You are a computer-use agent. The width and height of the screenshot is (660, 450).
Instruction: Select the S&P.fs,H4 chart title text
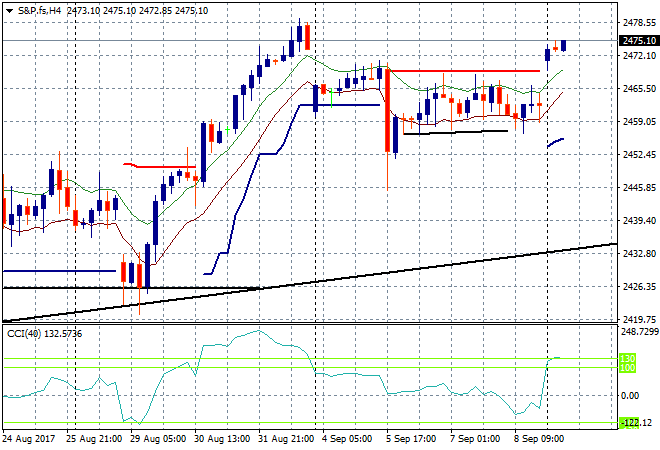click(x=40, y=11)
